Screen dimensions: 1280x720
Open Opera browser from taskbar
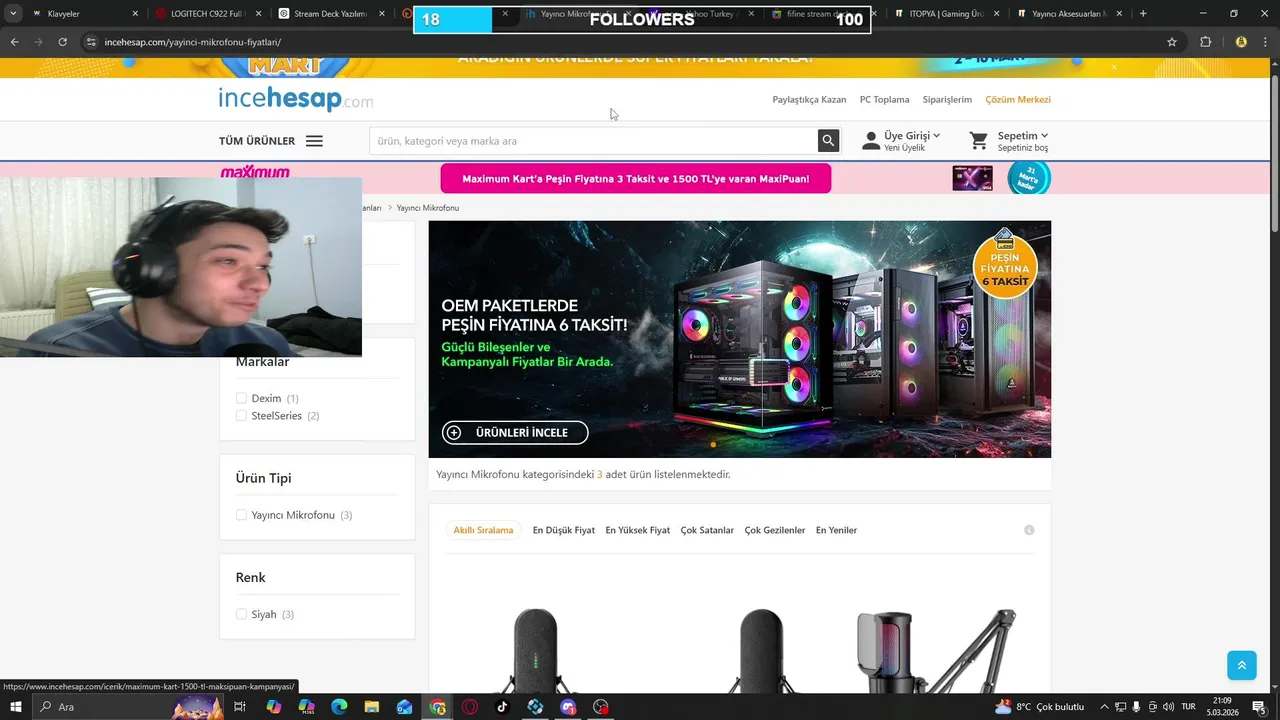pyautogui.click(x=469, y=707)
